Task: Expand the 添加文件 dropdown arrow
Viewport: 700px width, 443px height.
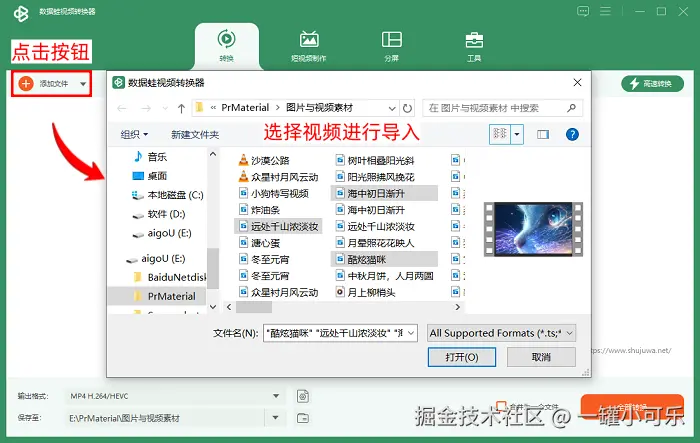Action: 83,84
